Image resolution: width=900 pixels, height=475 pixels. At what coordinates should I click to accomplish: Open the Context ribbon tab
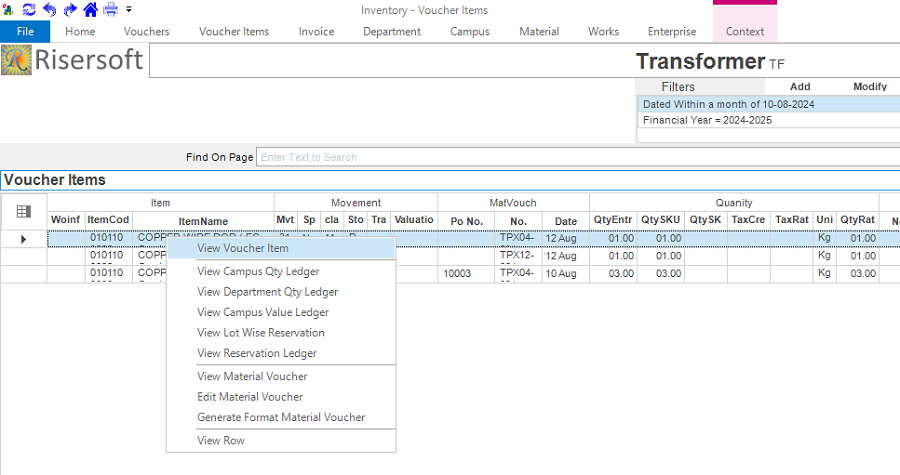point(744,31)
